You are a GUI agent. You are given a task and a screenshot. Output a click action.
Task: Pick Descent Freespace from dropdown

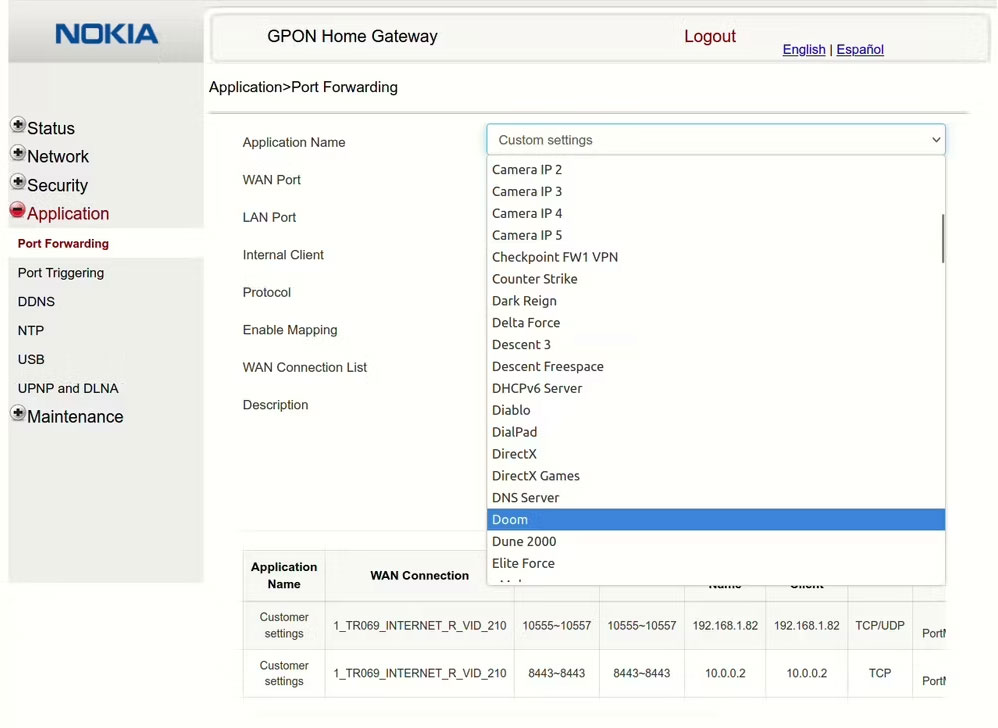(715, 367)
